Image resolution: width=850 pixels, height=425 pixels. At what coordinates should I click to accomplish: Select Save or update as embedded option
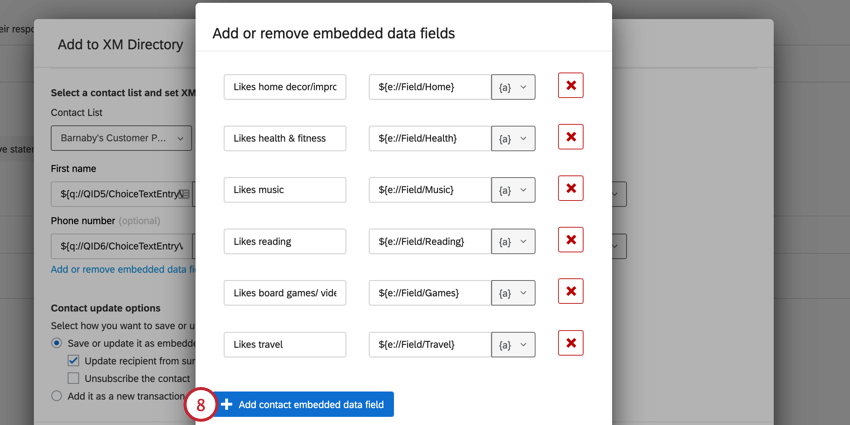pyautogui.click(x=57, y=343)
